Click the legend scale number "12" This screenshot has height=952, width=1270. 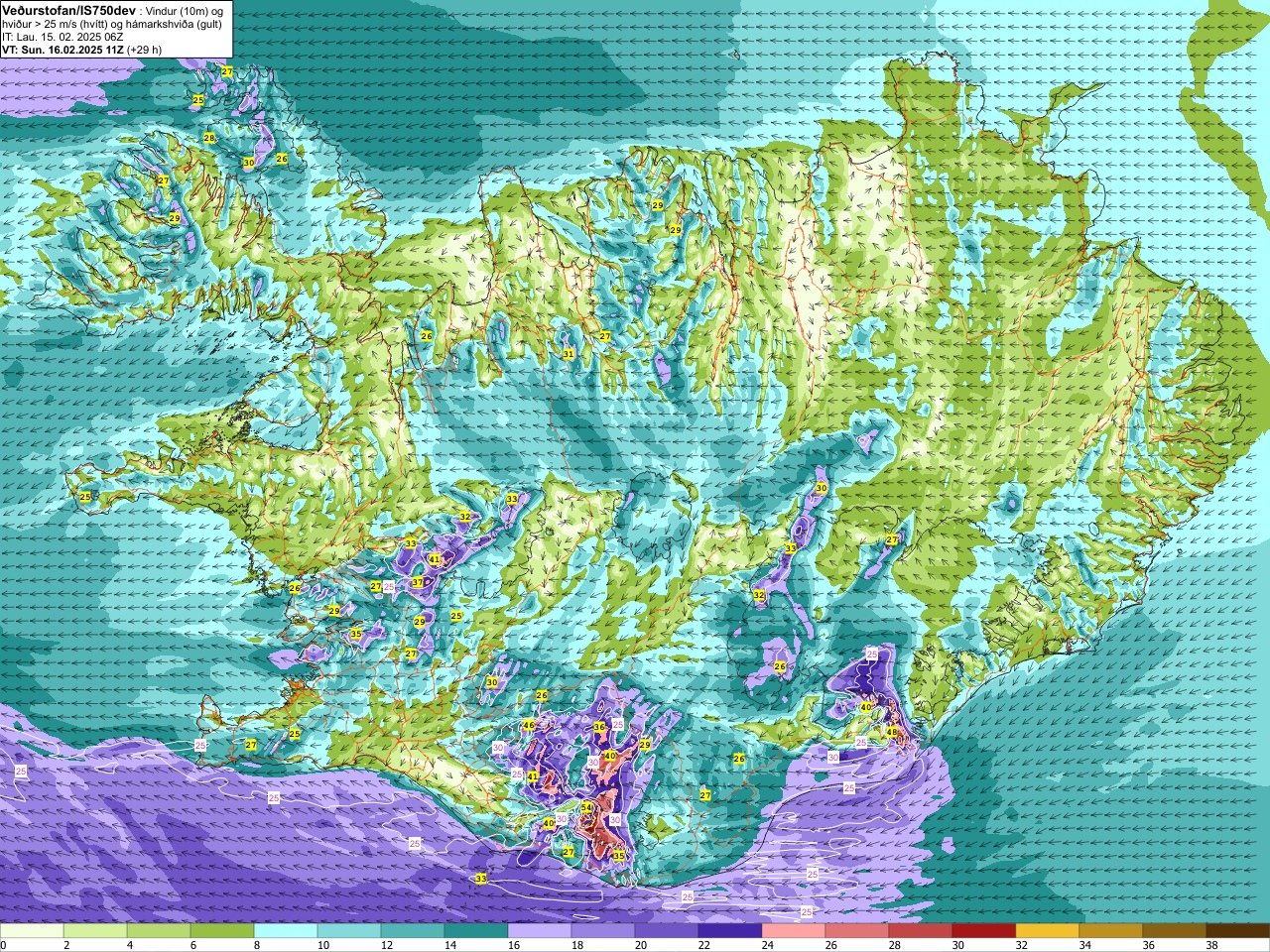(x=387, y=945)
